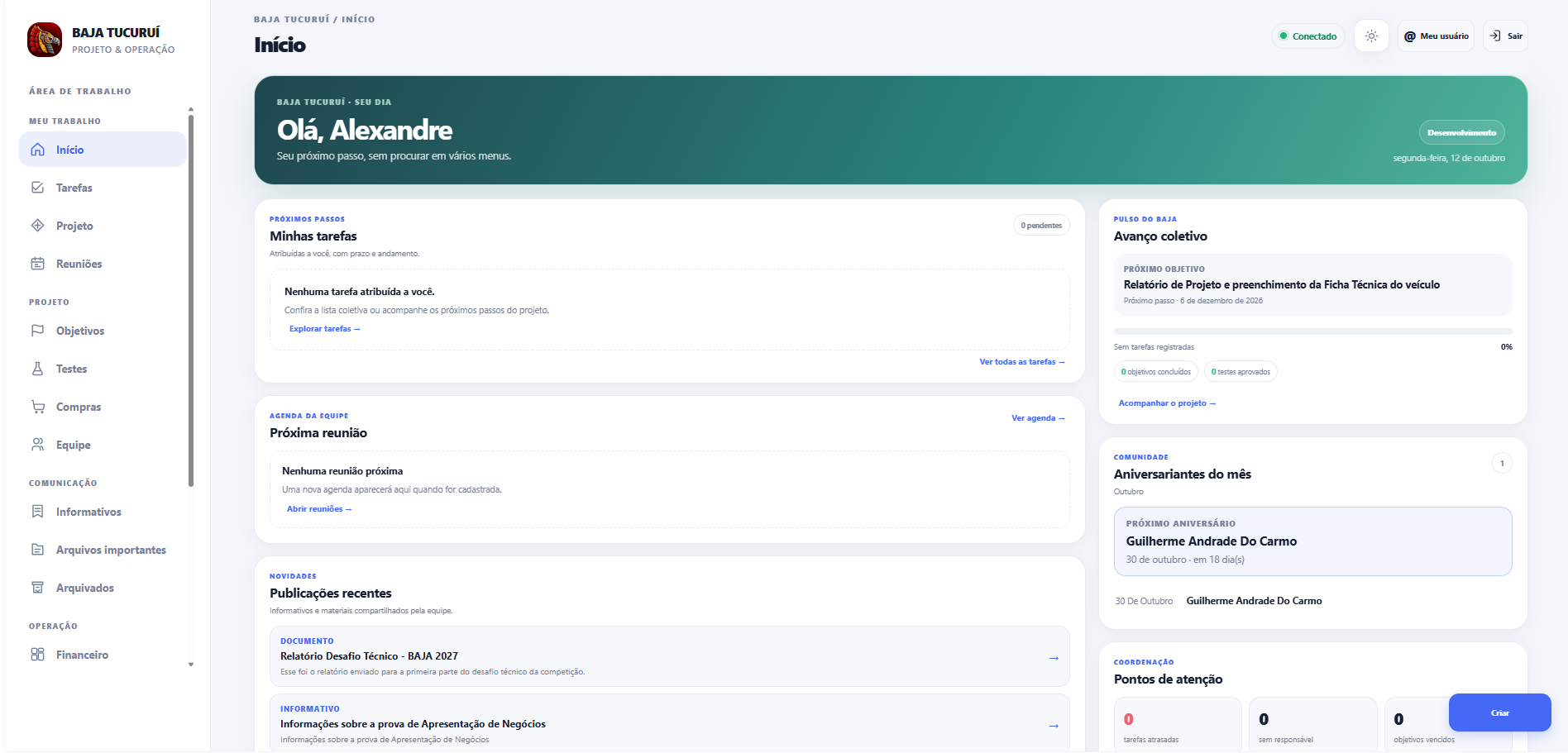
Task: Toggle the light/dark theme sun button
Action: [1371, 36]
